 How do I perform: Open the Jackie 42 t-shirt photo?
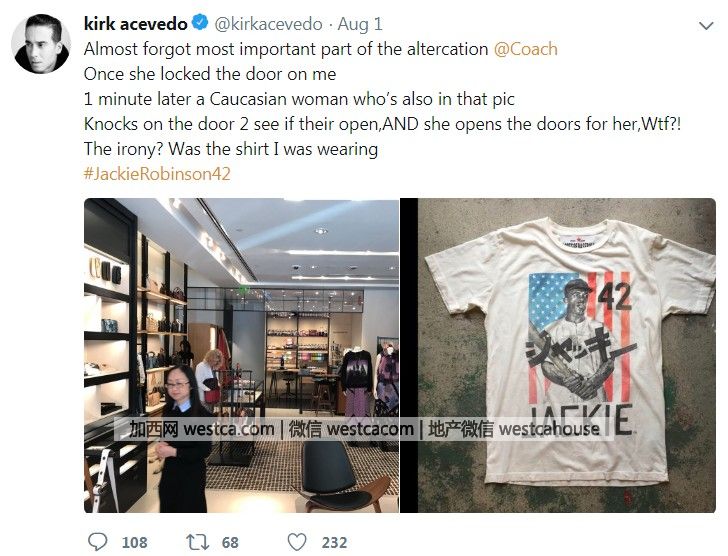[558, 356]
